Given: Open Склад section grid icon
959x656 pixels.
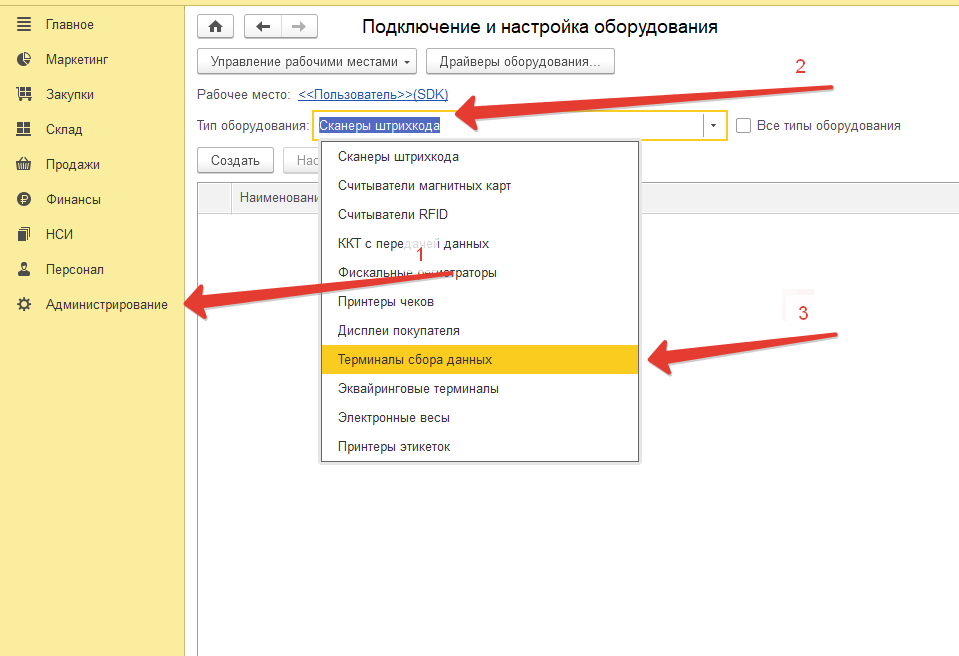Looking at the screenshot, I should 25,129.
